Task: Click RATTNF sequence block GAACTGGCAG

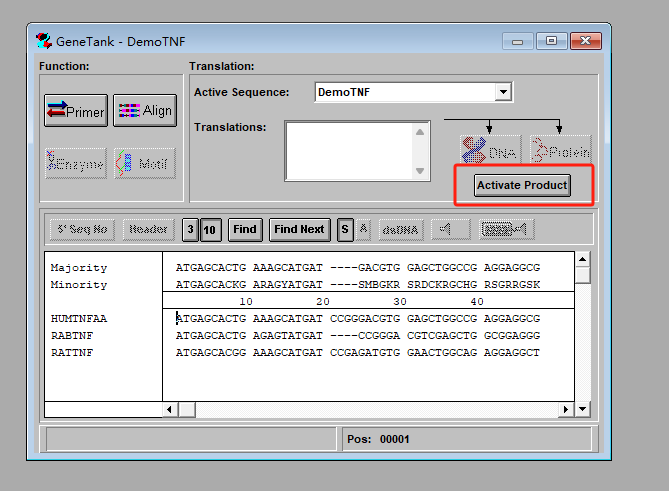Action: (442, 353)
